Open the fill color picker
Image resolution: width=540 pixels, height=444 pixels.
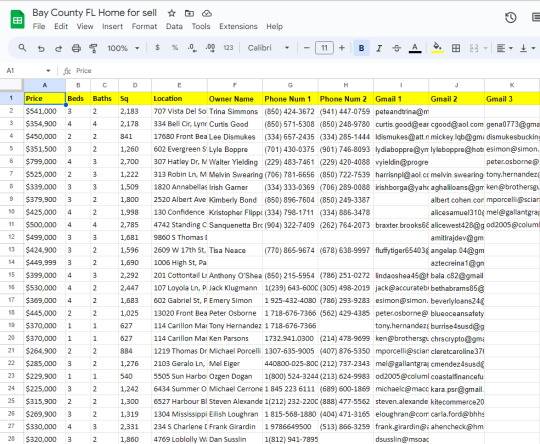(x=437, y=48)
